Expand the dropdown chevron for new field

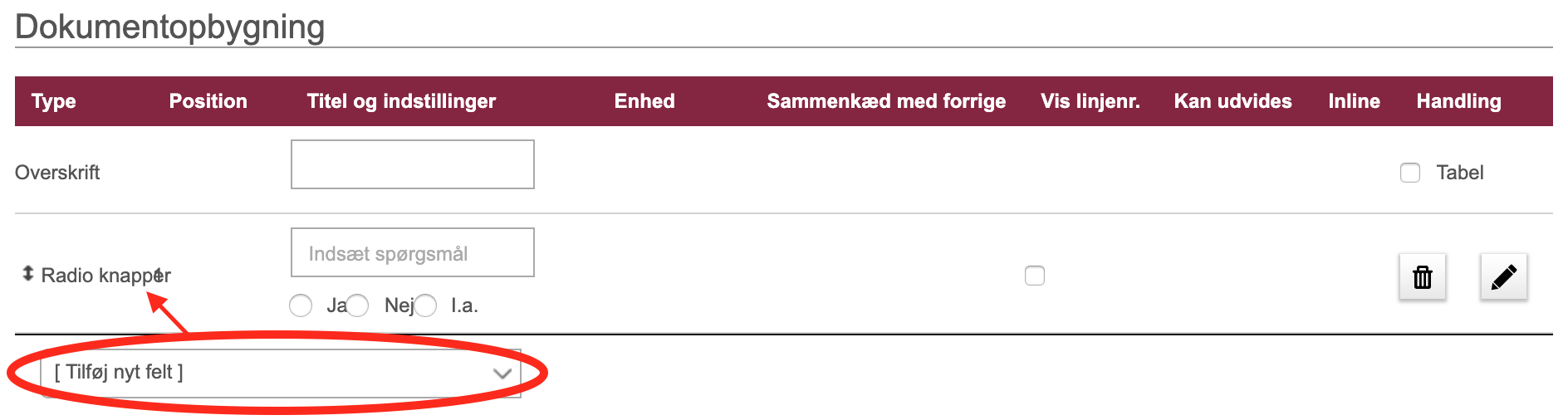click(502, 374)
